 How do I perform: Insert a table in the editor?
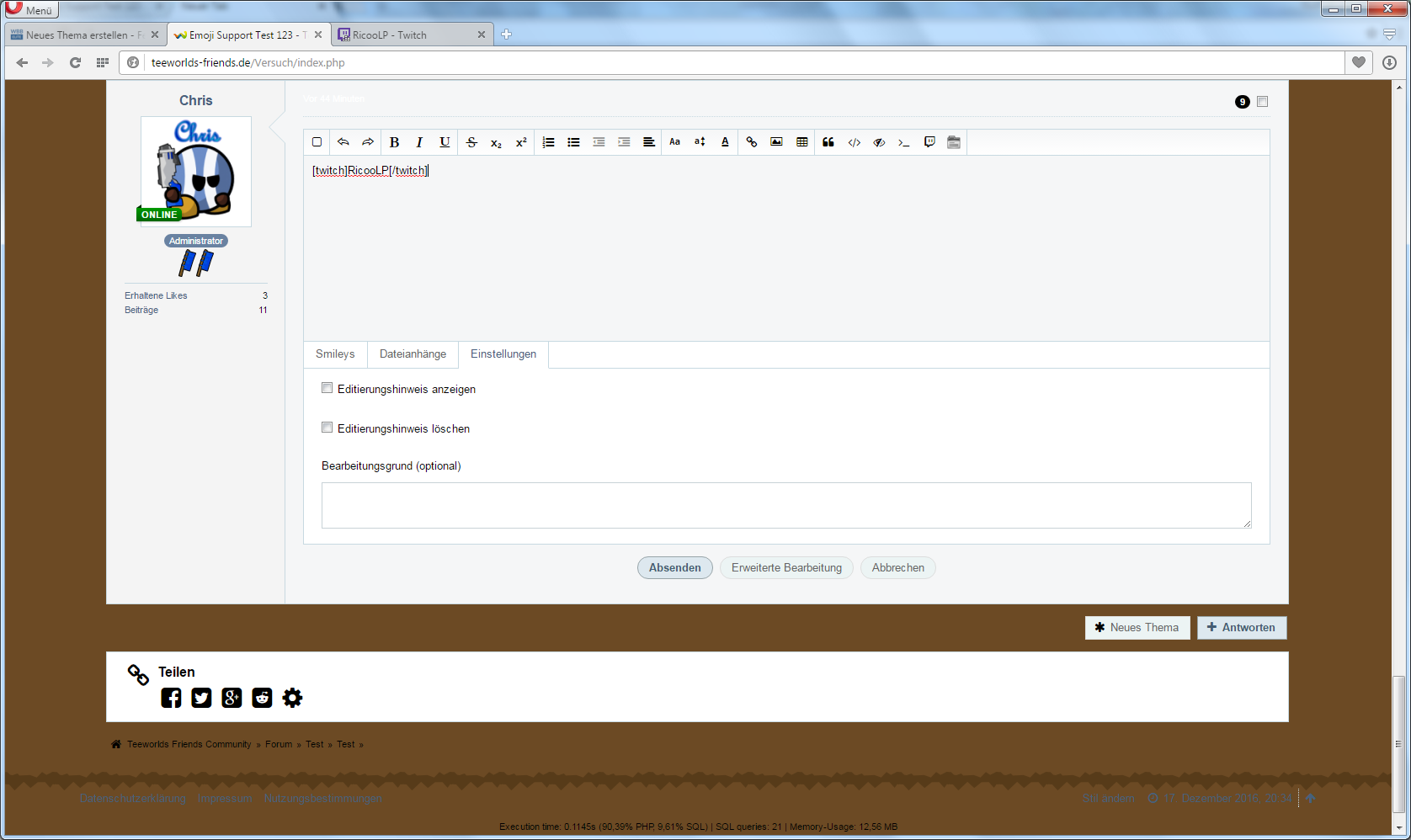pos(801,142)
